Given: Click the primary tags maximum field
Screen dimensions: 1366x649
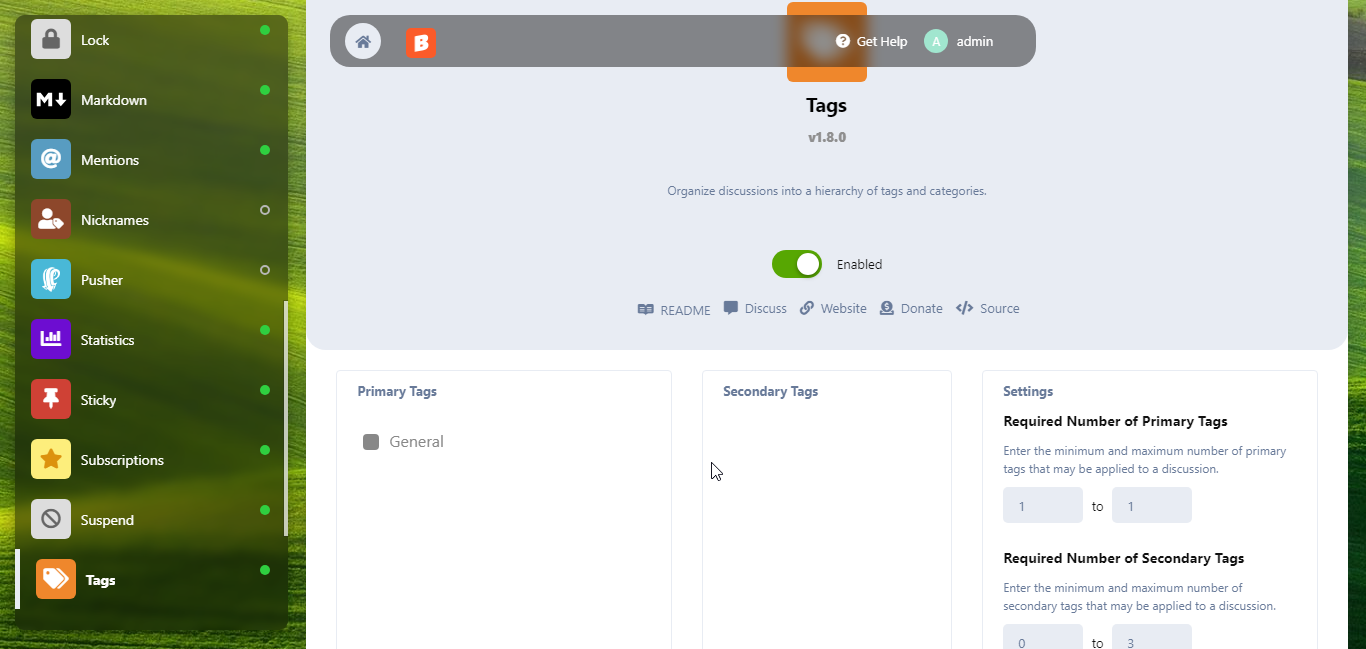Looking at the screenshot, I should 1152,505.
